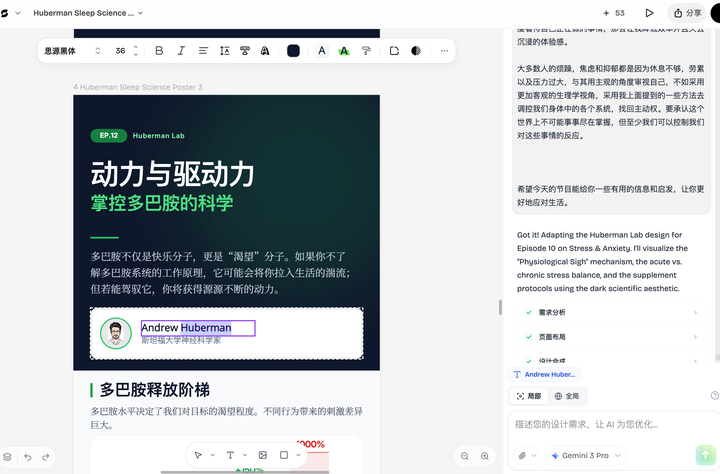Image resolution: width=720 pixels, height=474 pixels.
Task: Open the dark navy fill color swatch
Action: click(x=293, y=51)
